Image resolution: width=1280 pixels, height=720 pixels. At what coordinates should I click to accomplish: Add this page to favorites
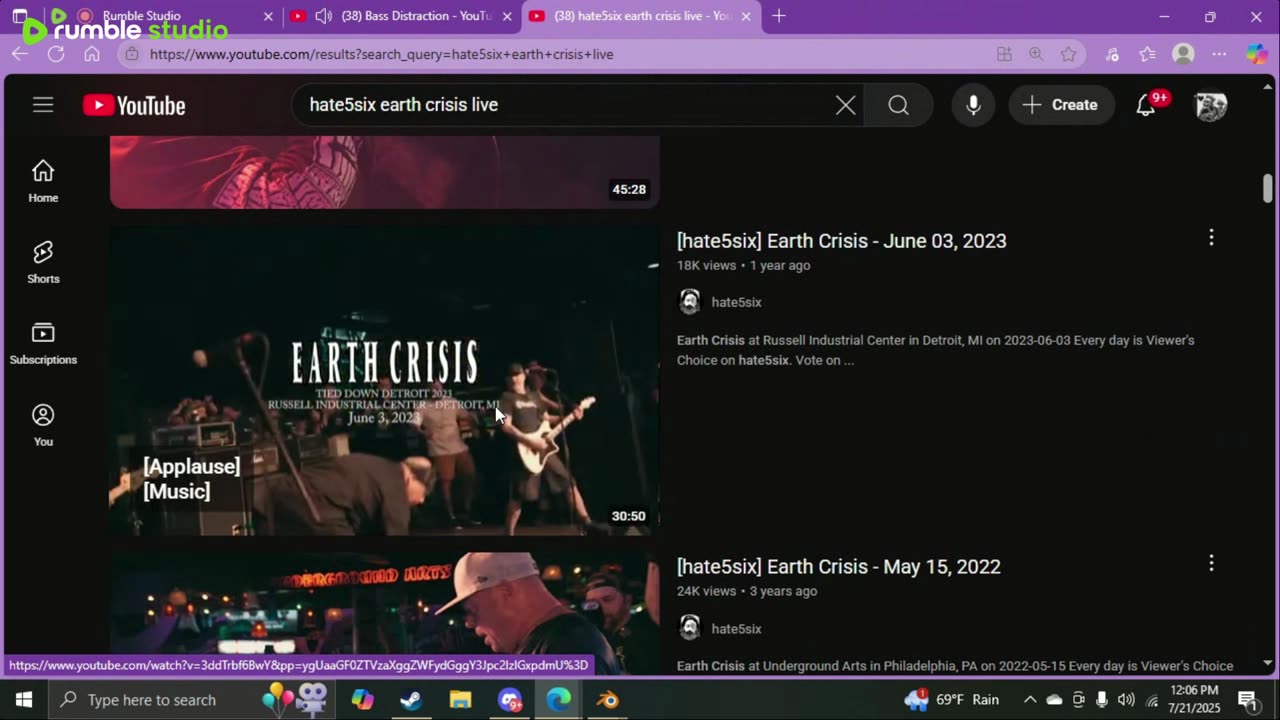click(1069, 54)
